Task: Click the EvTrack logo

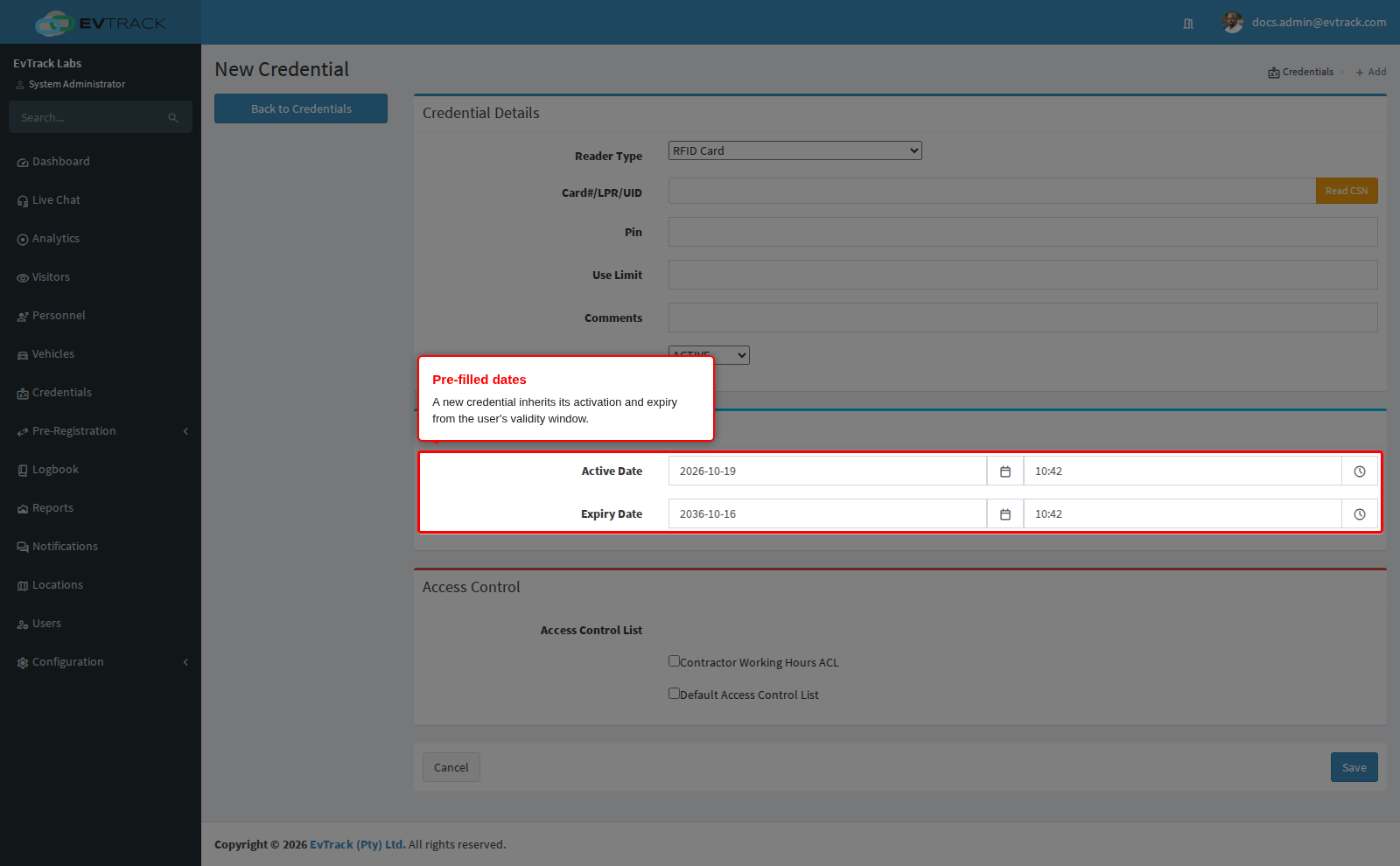Action: (x=100, y=23)
